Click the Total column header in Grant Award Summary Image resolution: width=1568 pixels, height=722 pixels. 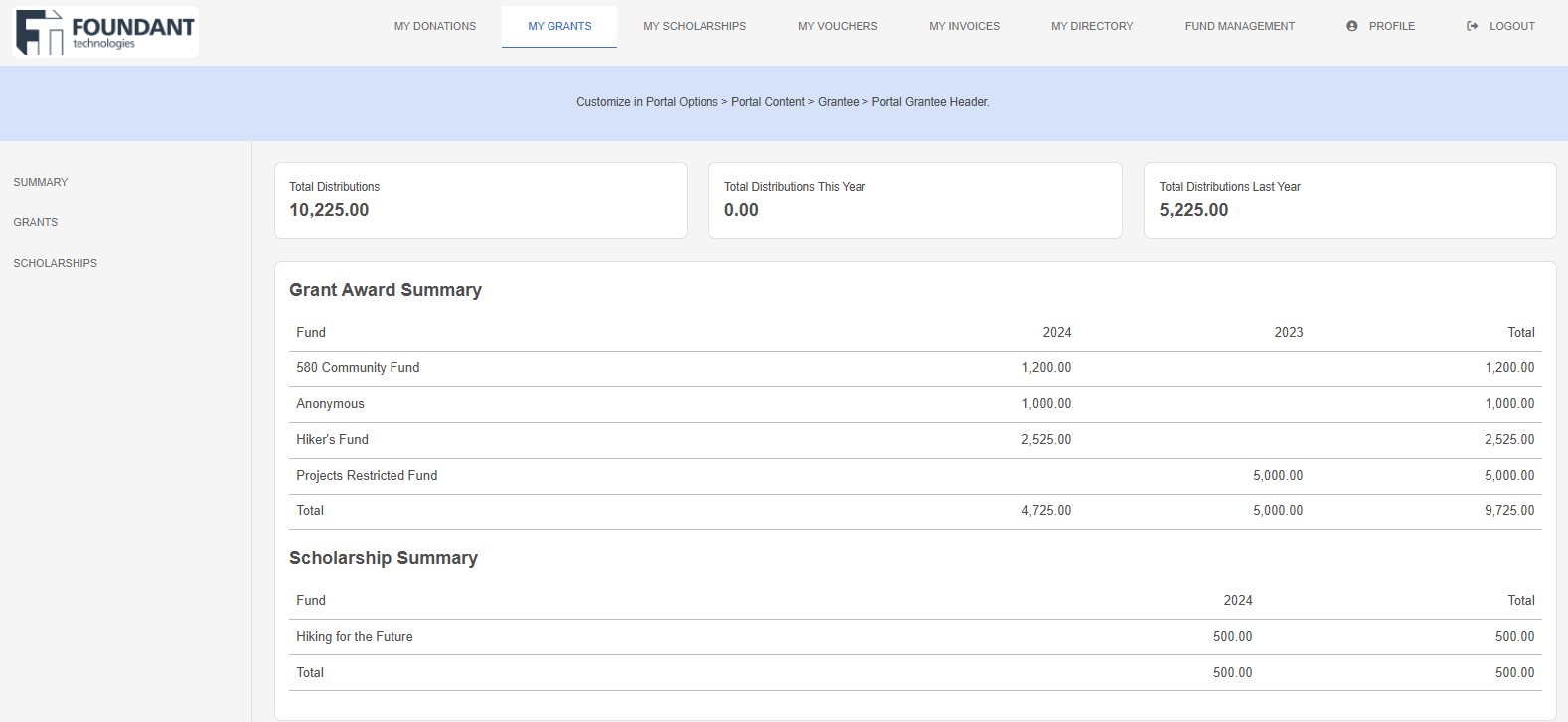[x=1521, y=332]
